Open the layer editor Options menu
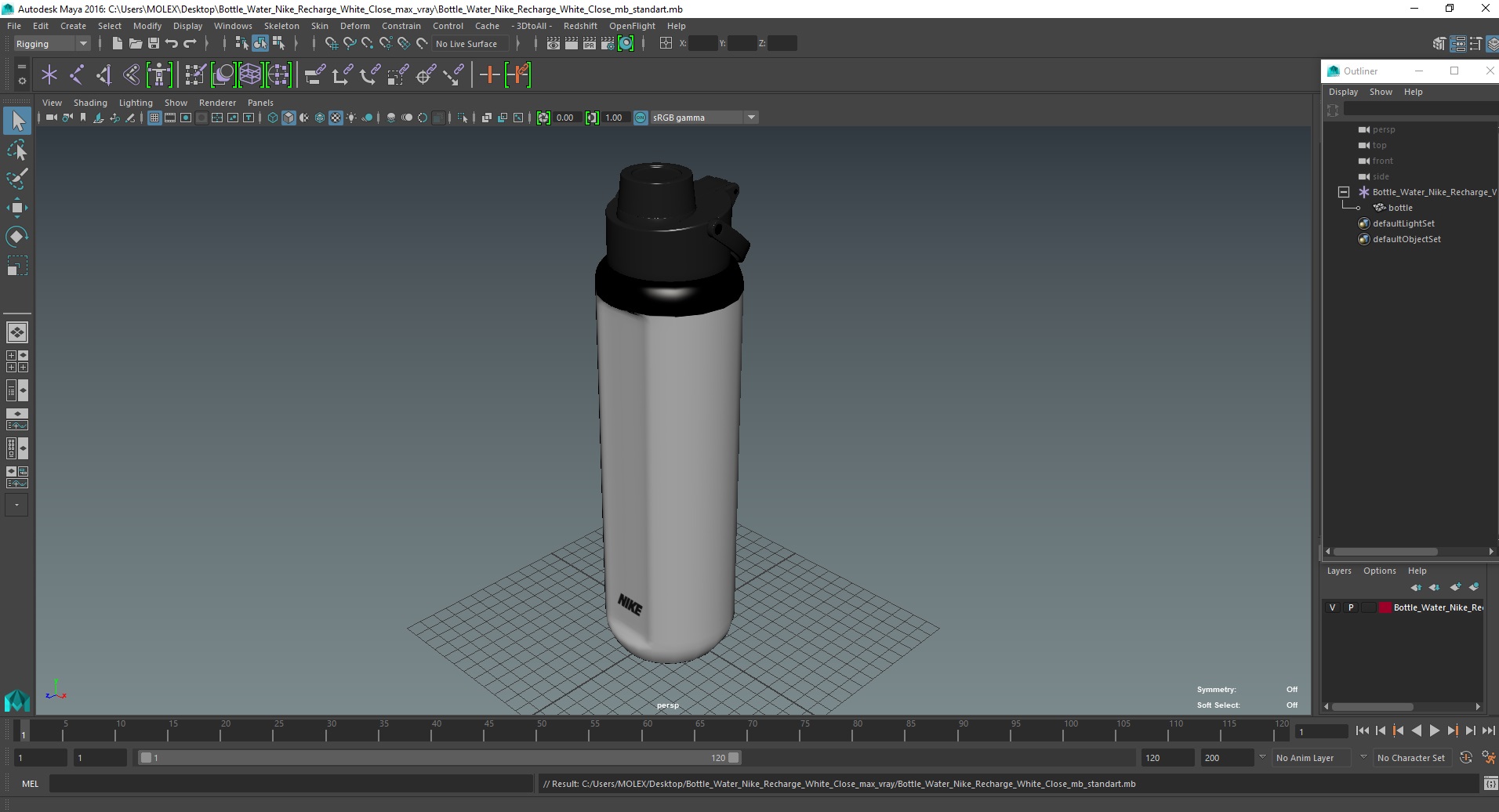The image size is (1499, 812). [1379, 571]
